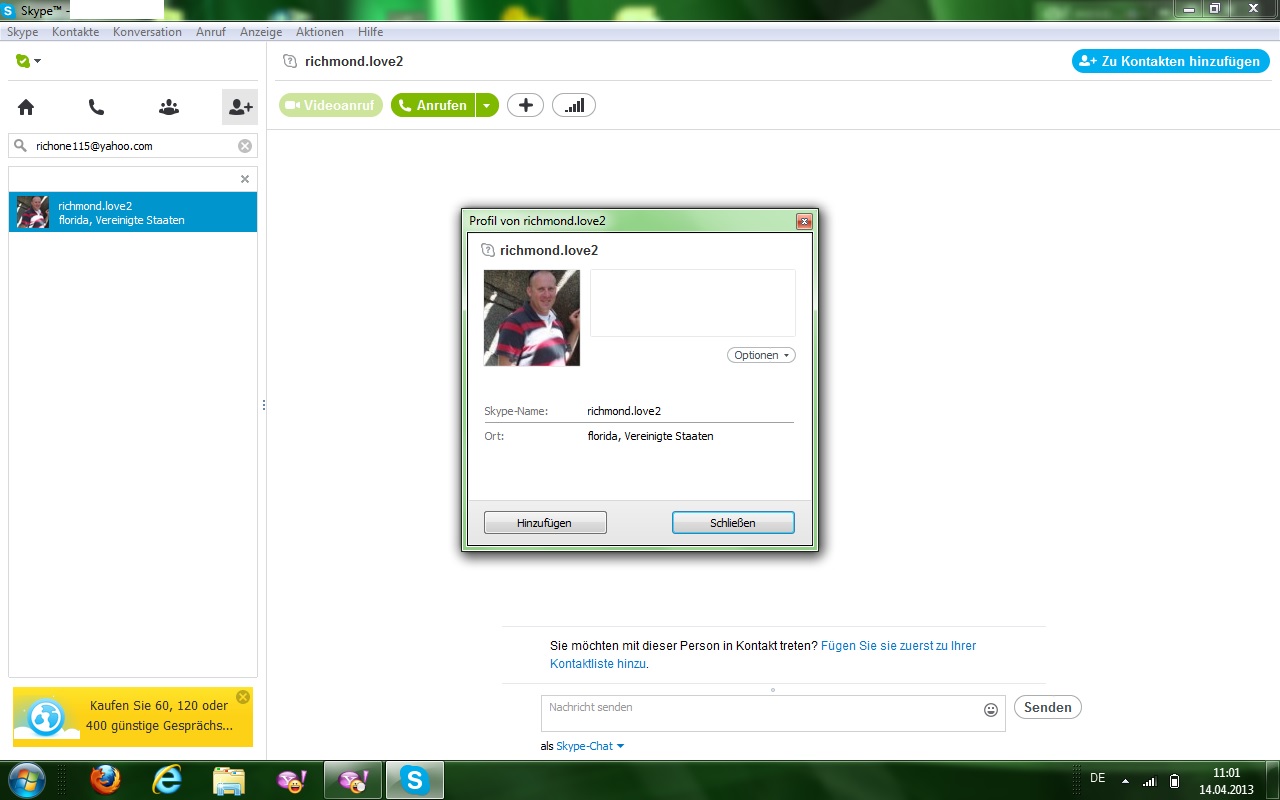Click the plus add-to-conversation button

pos(526,105)
